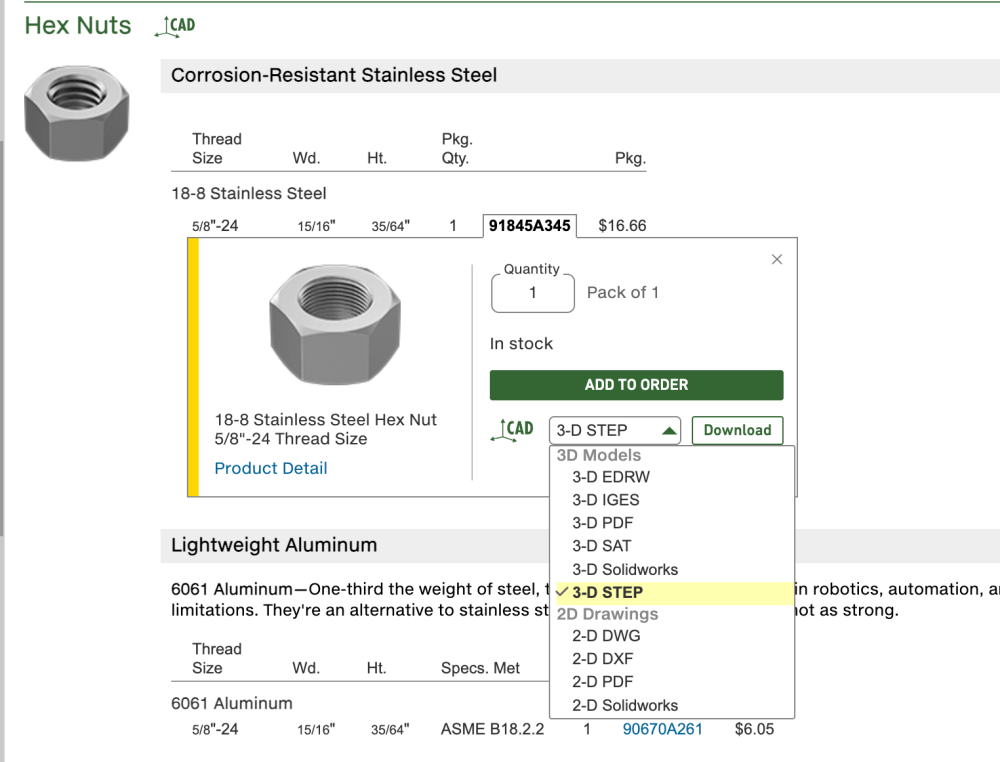Open the Product Detail link
The width and height of the screenshot is (1000, 762).
point(270,469)
